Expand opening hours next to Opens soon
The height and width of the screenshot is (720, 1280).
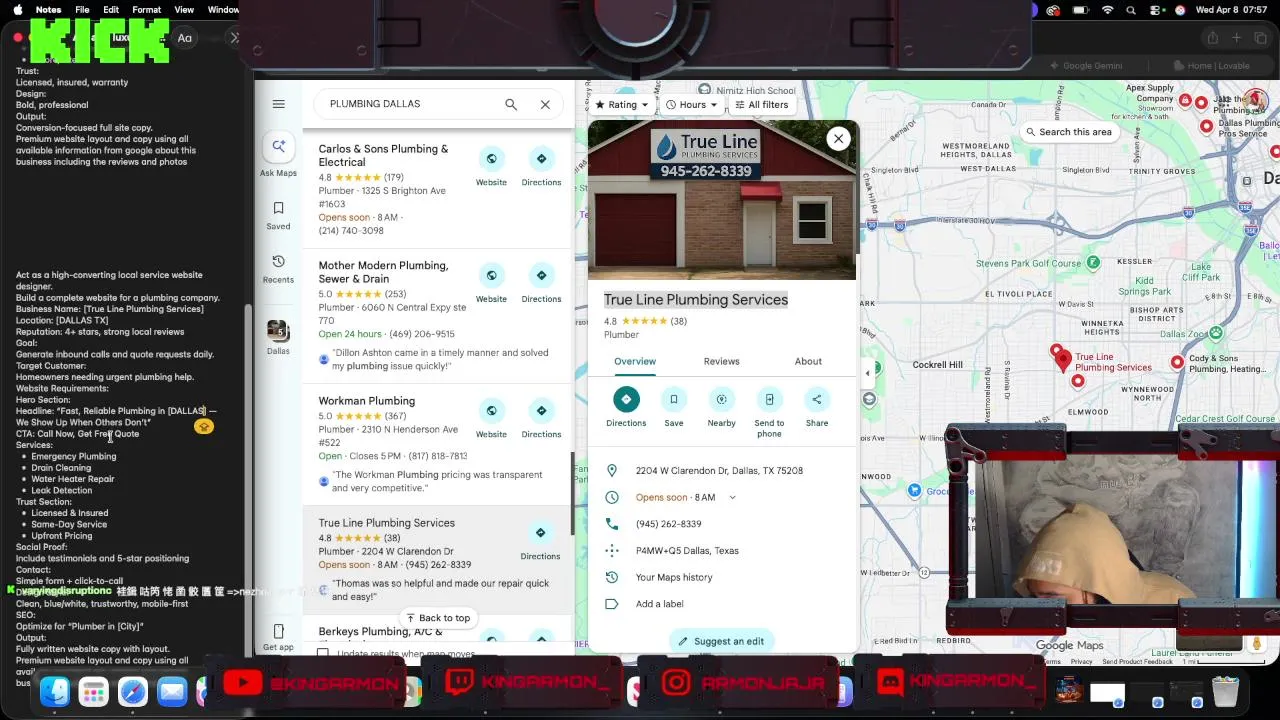732,498
